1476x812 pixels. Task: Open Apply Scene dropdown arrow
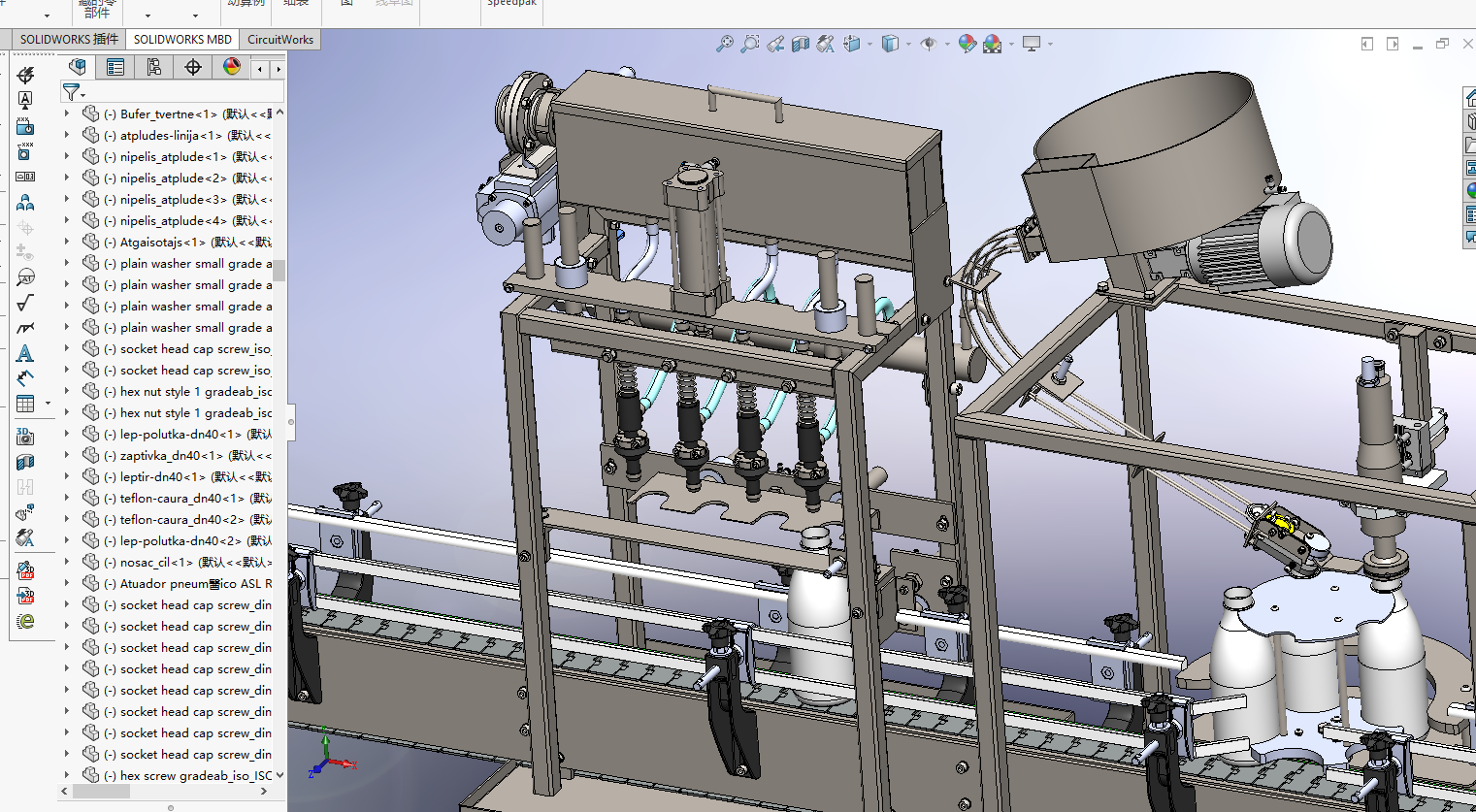click(x=1011, y=44)
